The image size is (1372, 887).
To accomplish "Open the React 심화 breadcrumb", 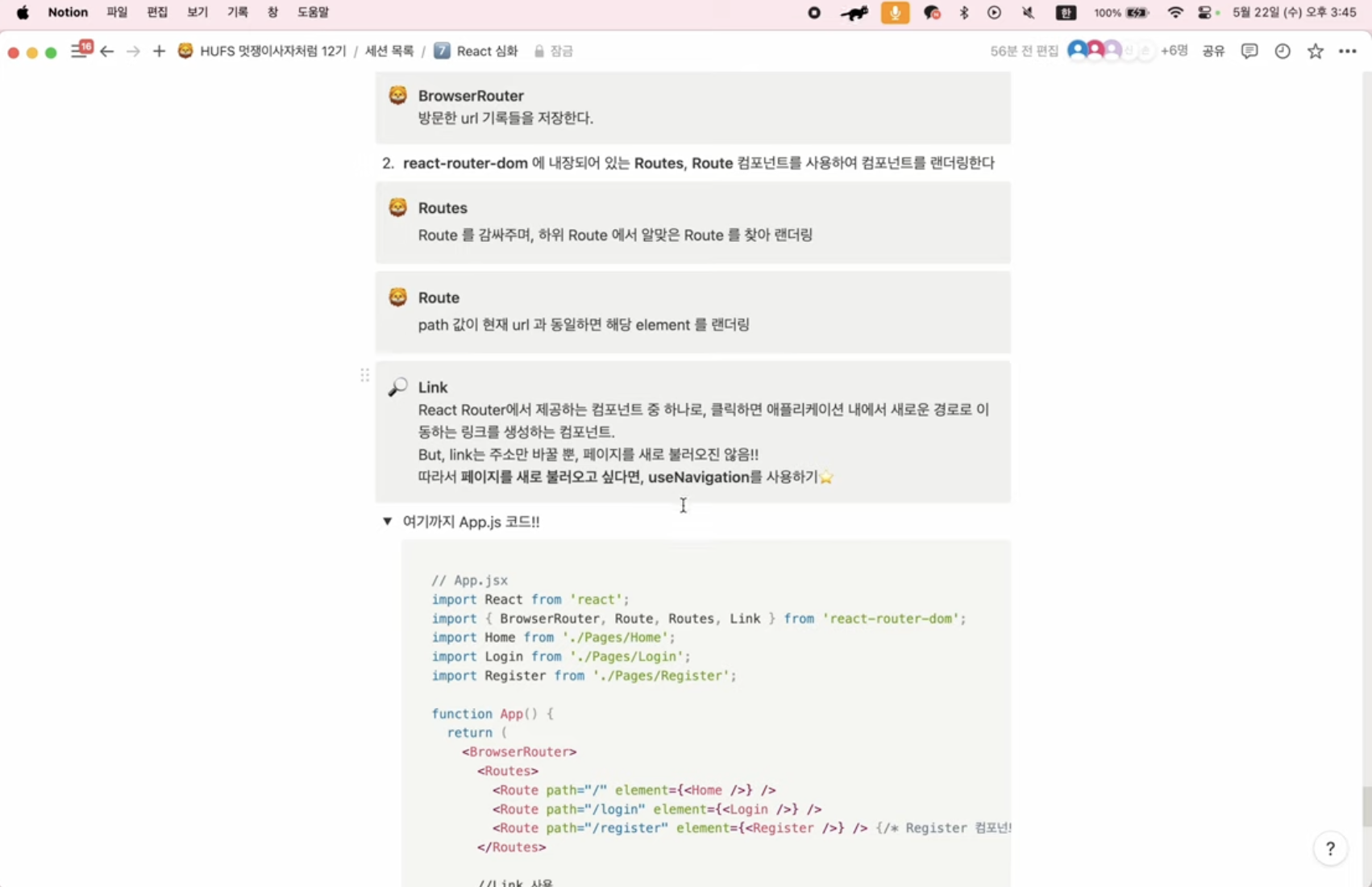I will pyautogui.click(x=476, y=51).
